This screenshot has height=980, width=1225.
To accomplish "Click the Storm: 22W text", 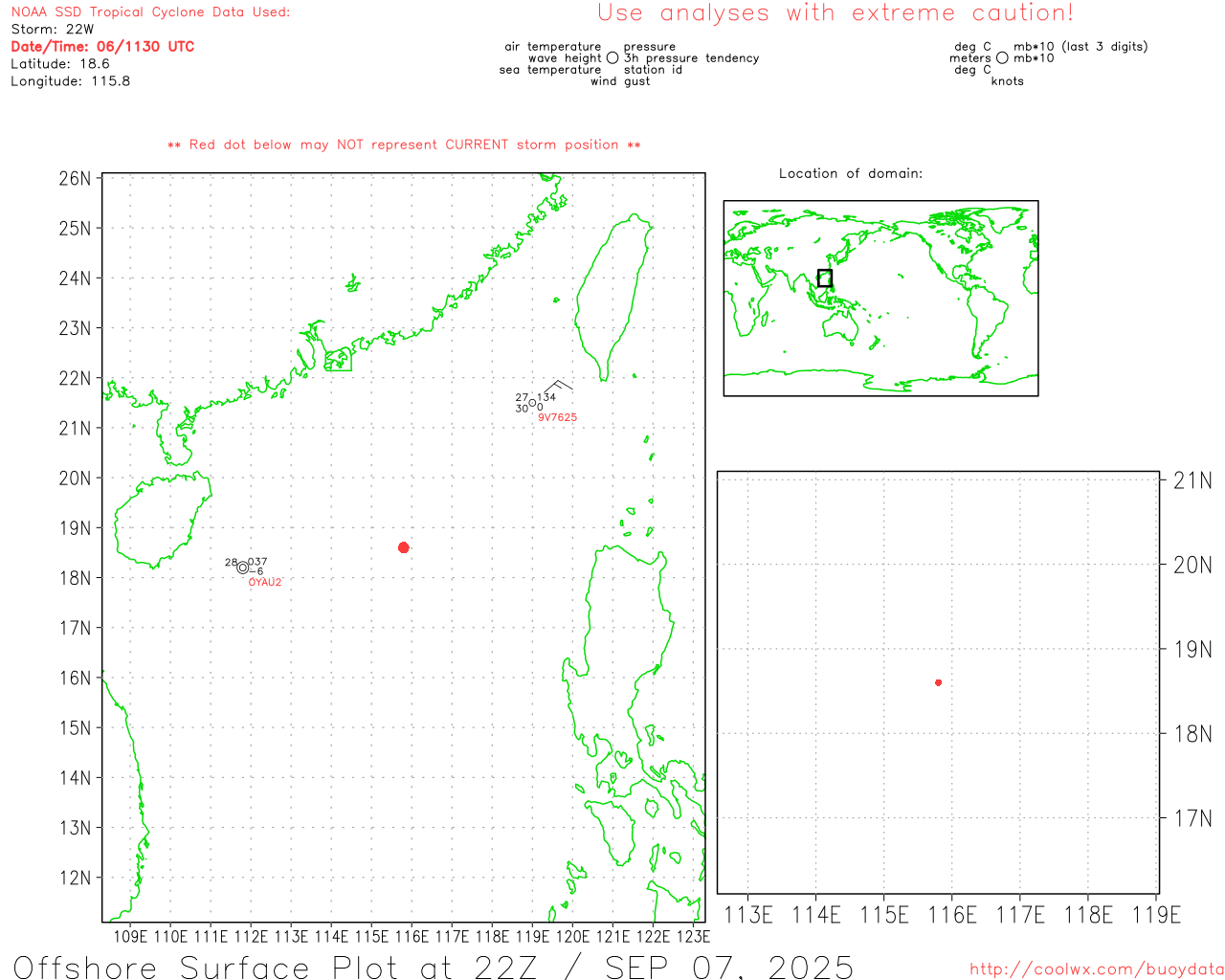I will tap(53, 29).
